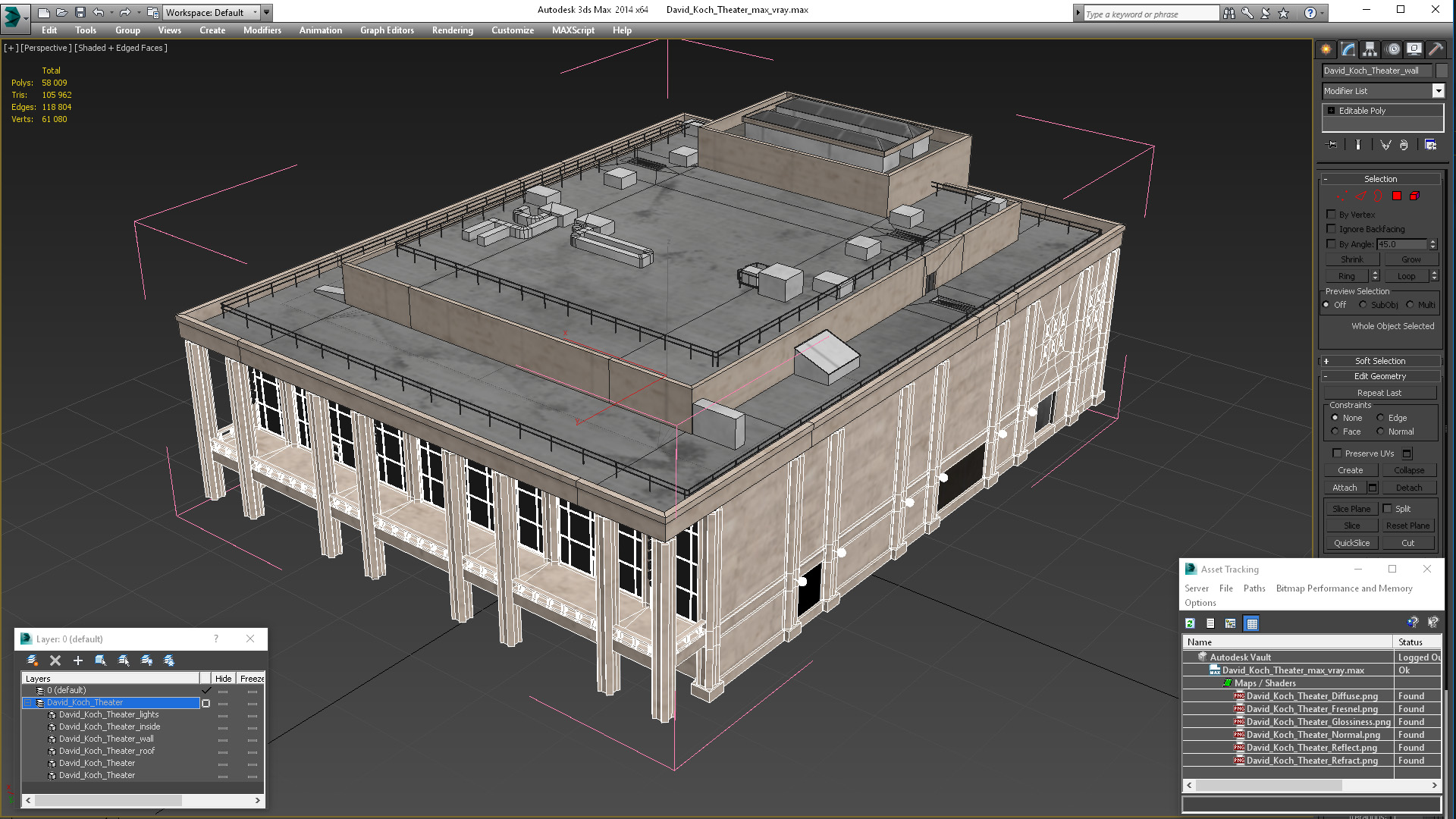Enable By Angle checkbox
1456x819 pixels.
coord(1332,243)
